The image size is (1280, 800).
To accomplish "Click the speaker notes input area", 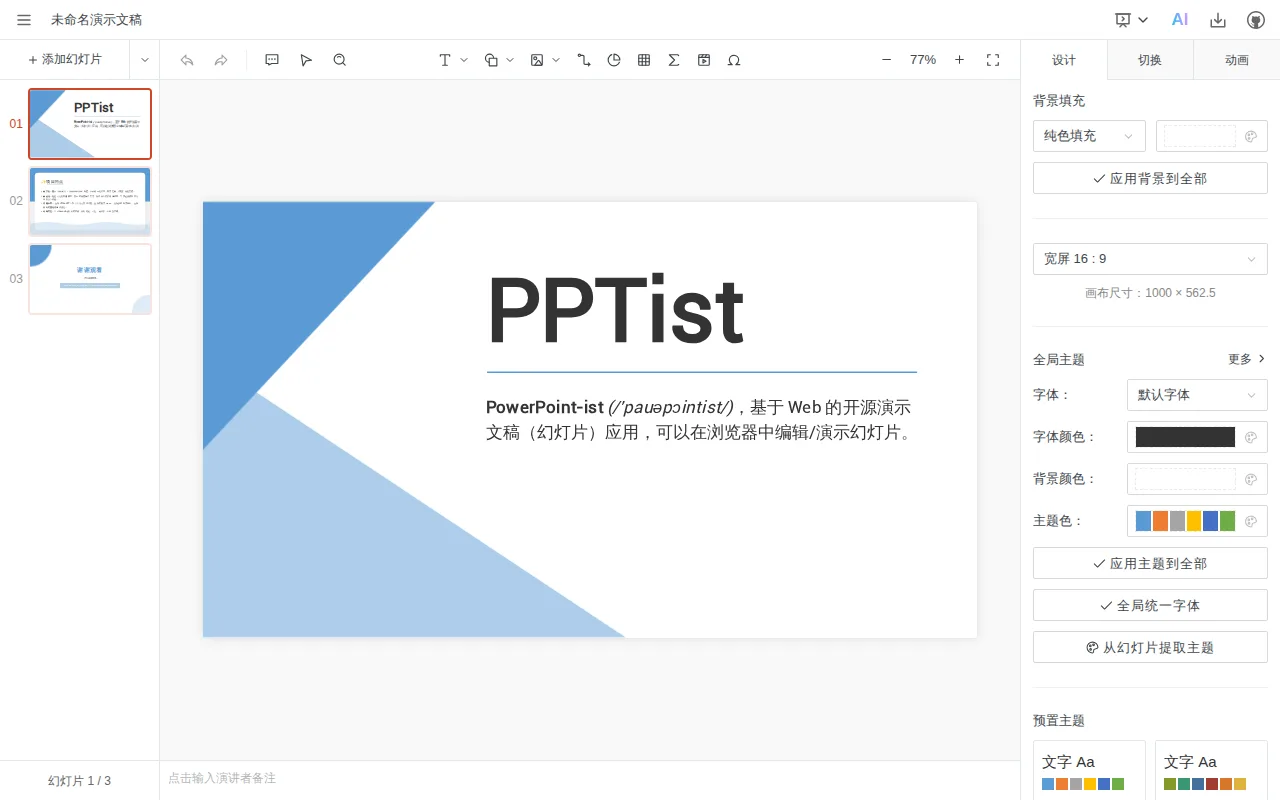I will coord(590,778).
